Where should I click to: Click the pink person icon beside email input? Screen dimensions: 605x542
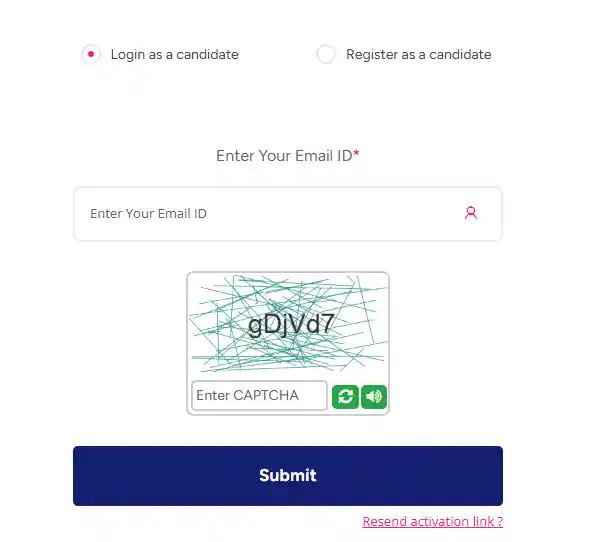(x=470, y=213)
